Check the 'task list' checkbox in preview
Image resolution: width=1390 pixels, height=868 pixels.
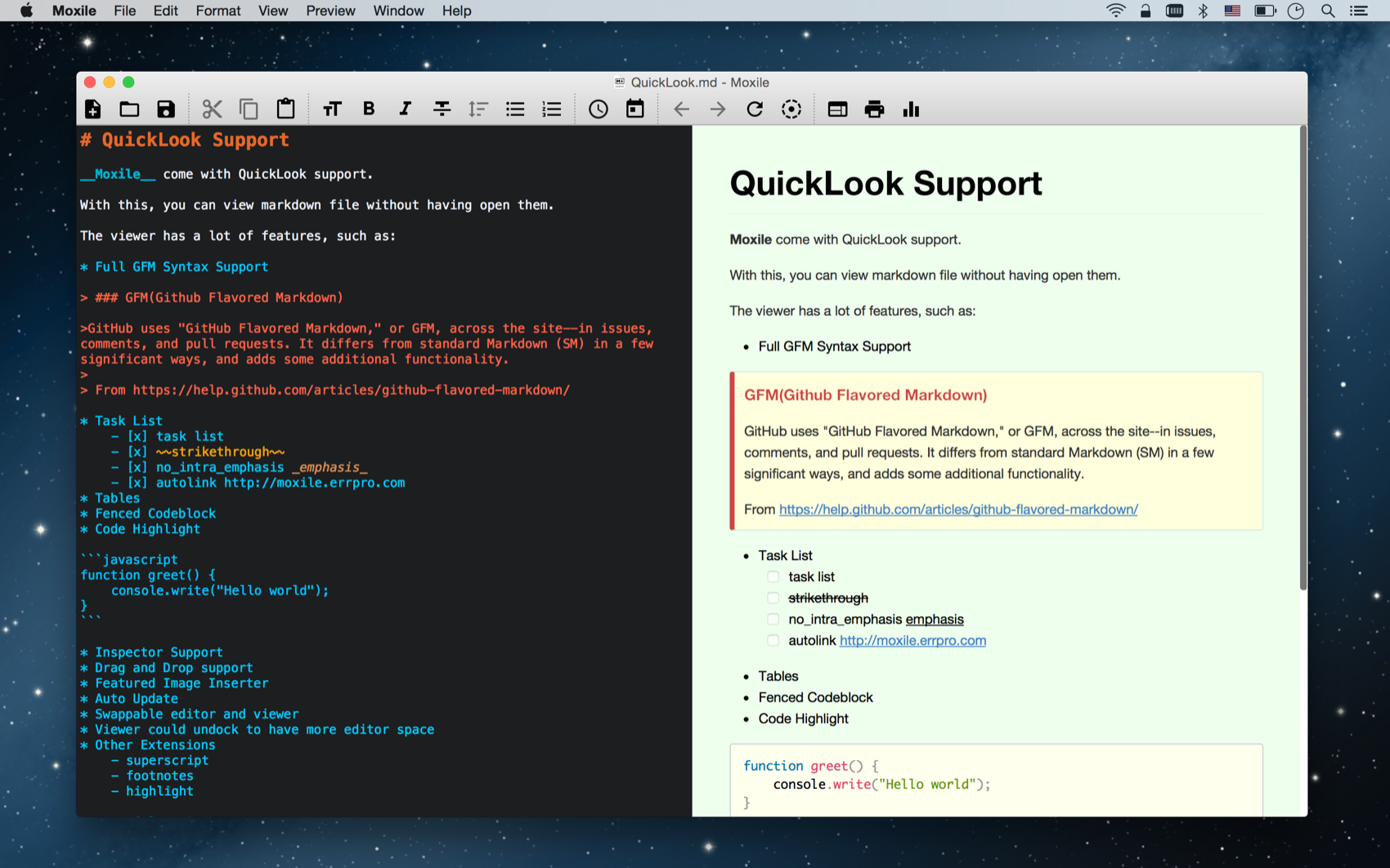tap(773, 576)
